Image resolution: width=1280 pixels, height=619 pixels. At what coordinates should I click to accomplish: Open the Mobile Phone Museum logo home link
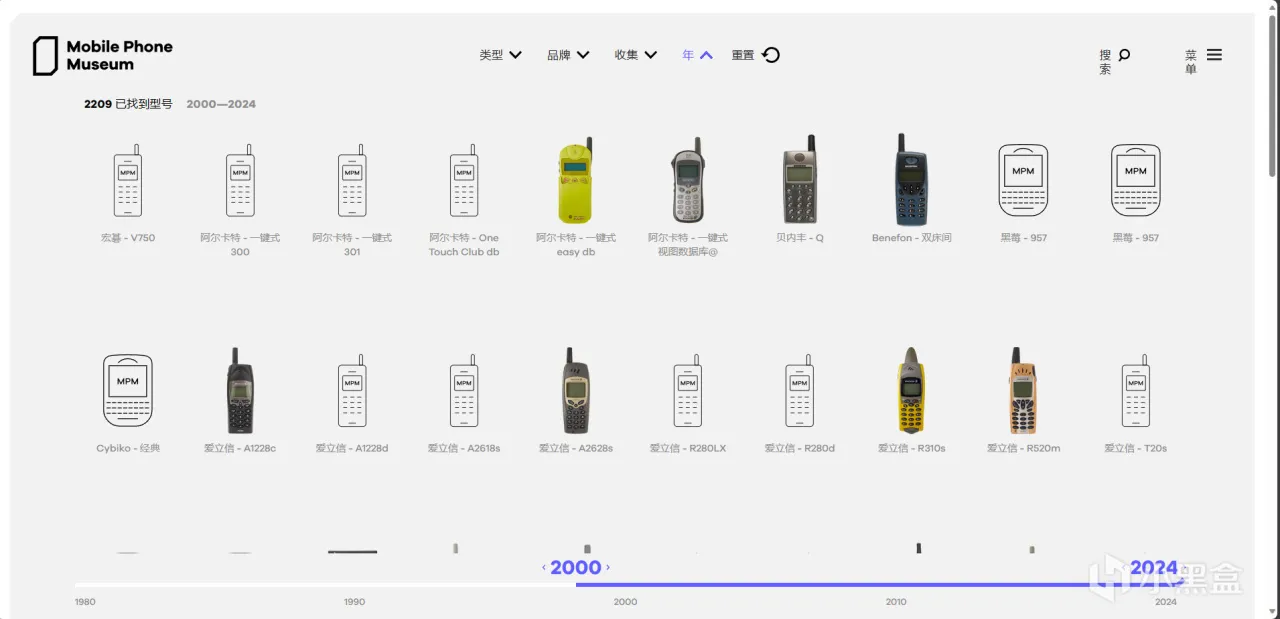(x=103, y=56)
